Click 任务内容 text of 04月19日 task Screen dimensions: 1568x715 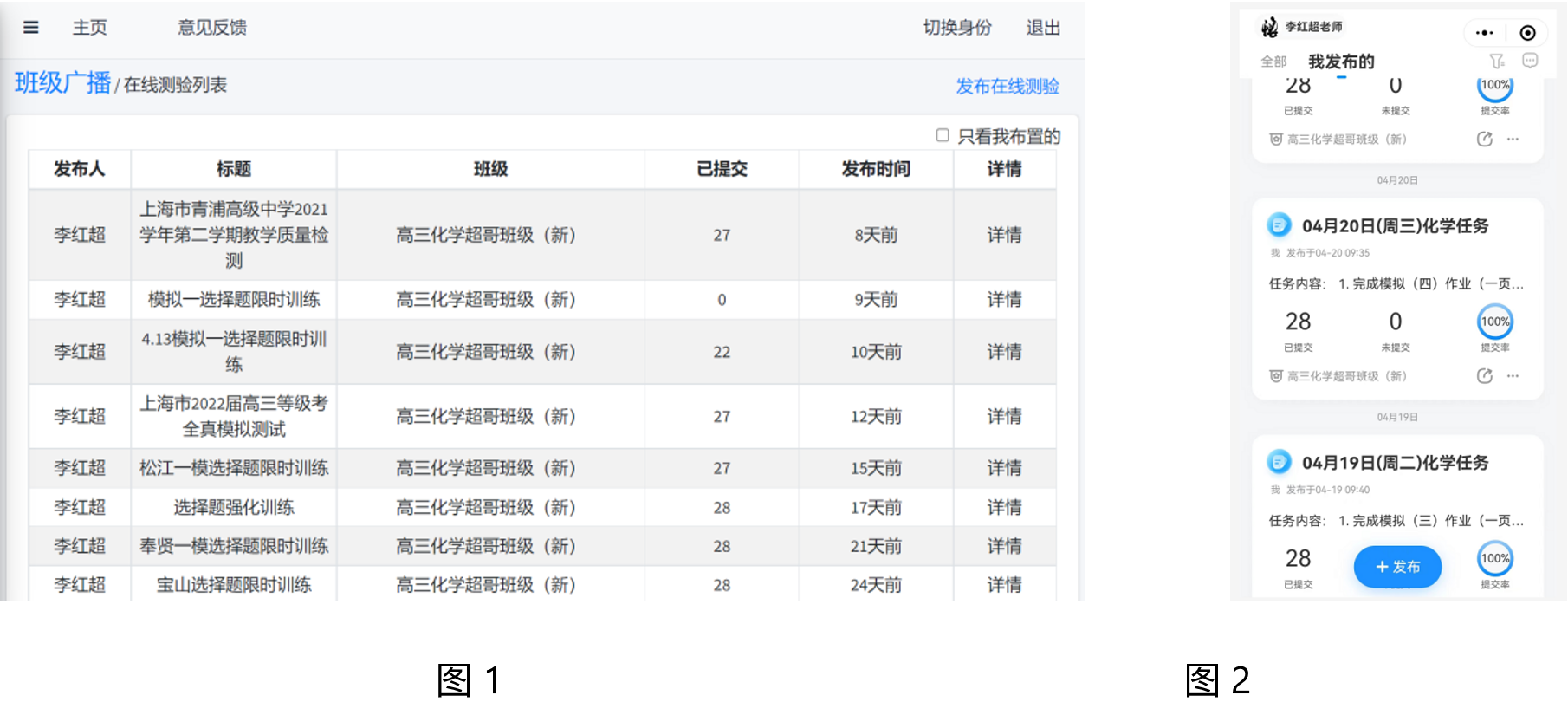1396,520
